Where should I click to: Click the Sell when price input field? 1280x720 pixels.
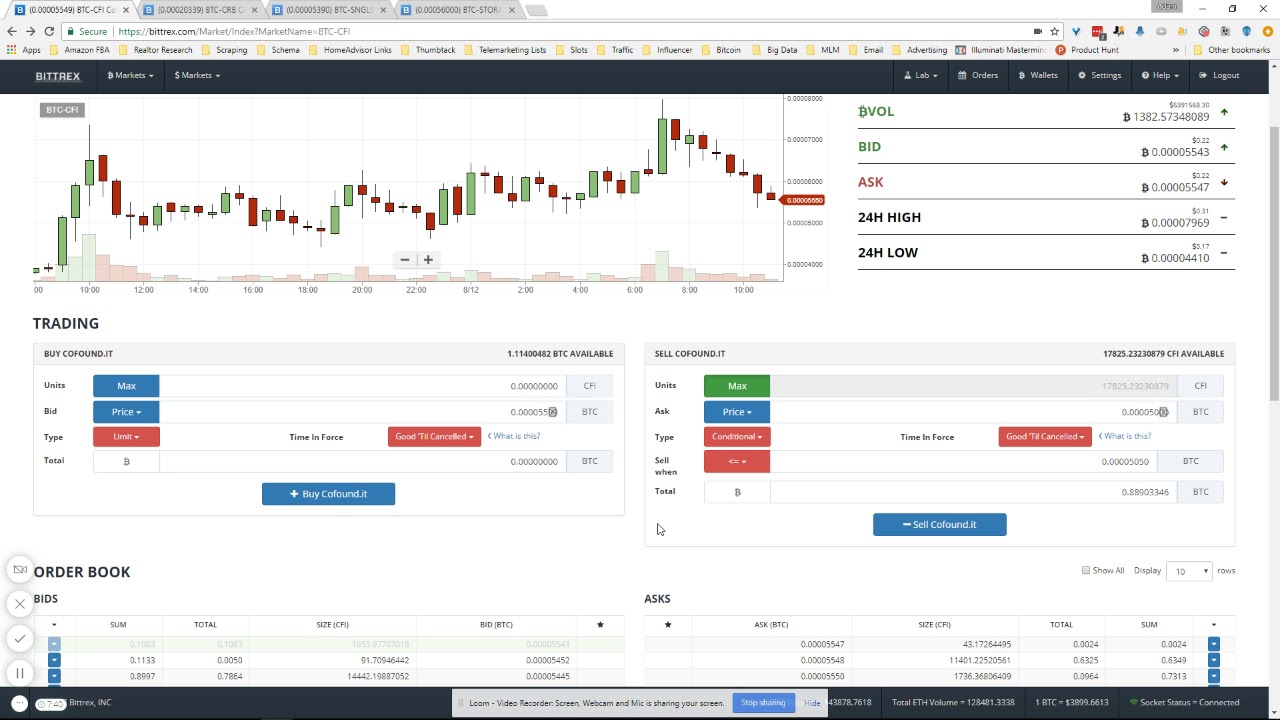(x=963, y=461)
